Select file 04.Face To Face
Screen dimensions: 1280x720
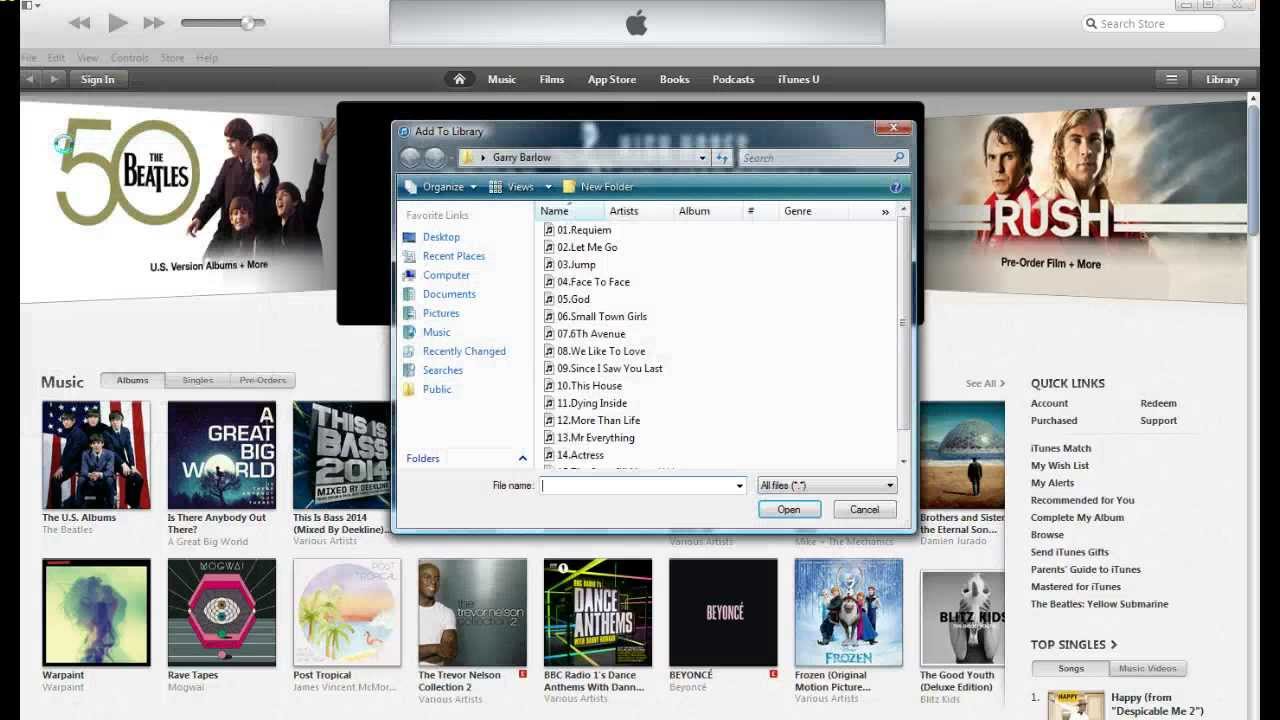(593, 282)
